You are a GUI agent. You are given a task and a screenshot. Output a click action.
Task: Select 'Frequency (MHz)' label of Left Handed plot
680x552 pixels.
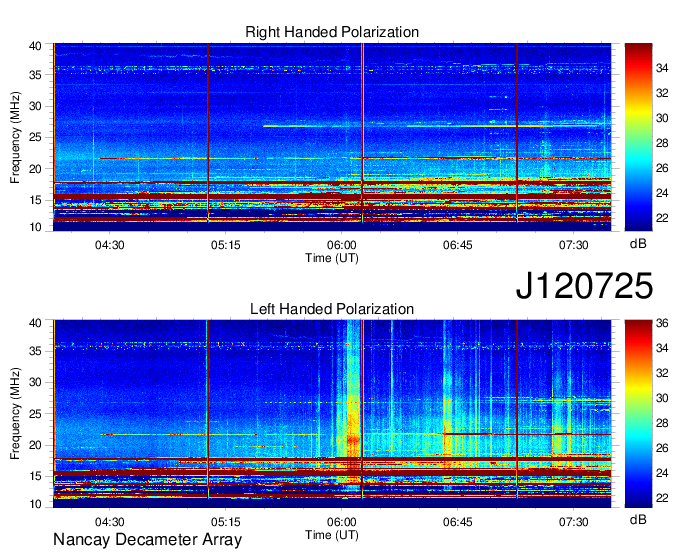(15, 414)
